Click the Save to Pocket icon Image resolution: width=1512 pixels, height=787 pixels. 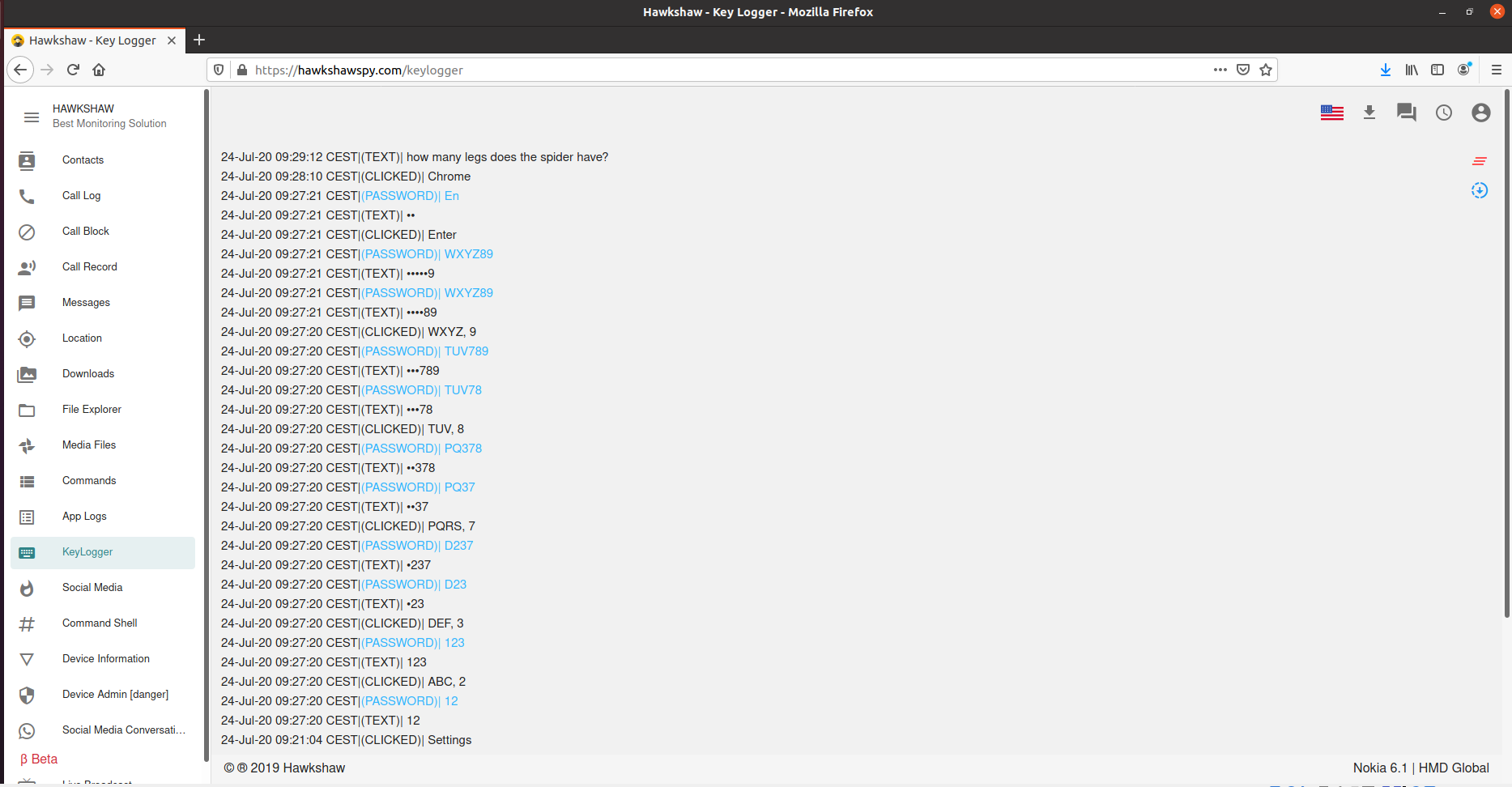click(1243, 70)
